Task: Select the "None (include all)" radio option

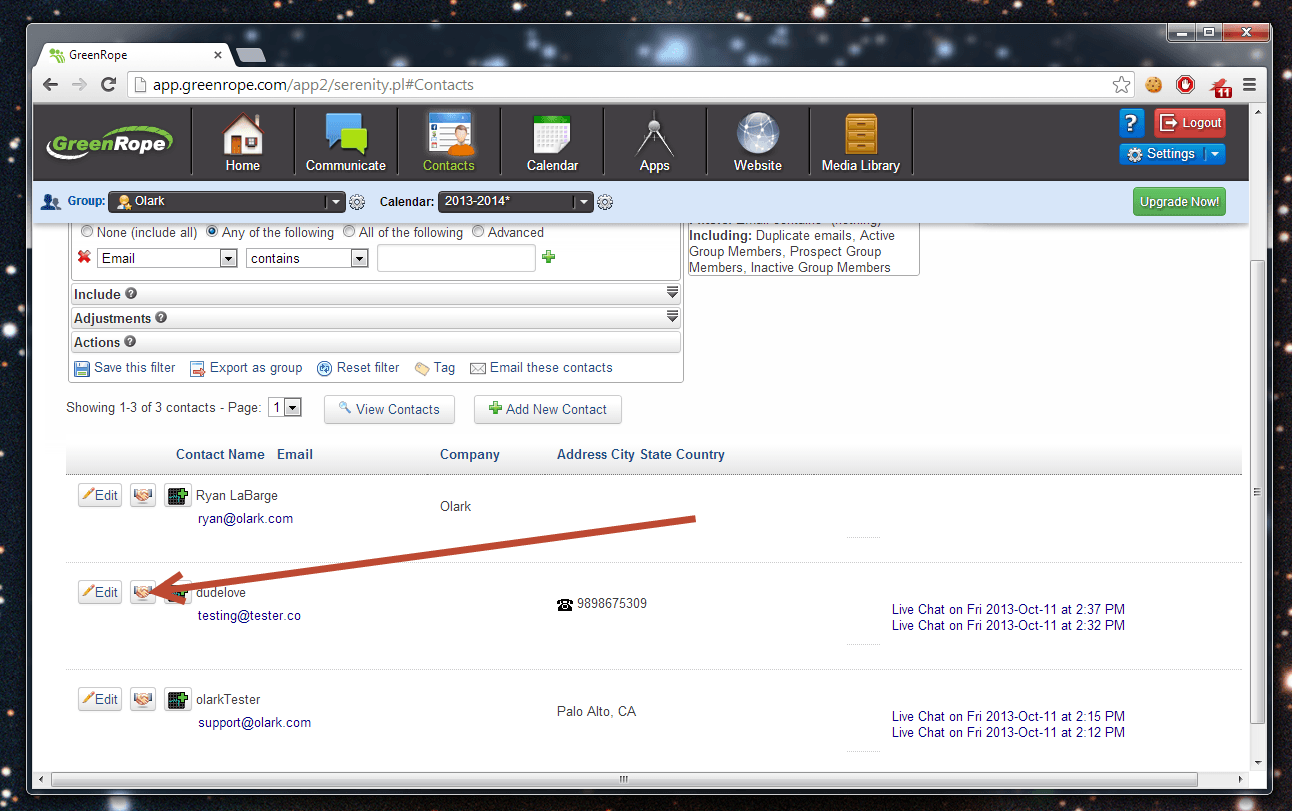Action: pos(88,232)
